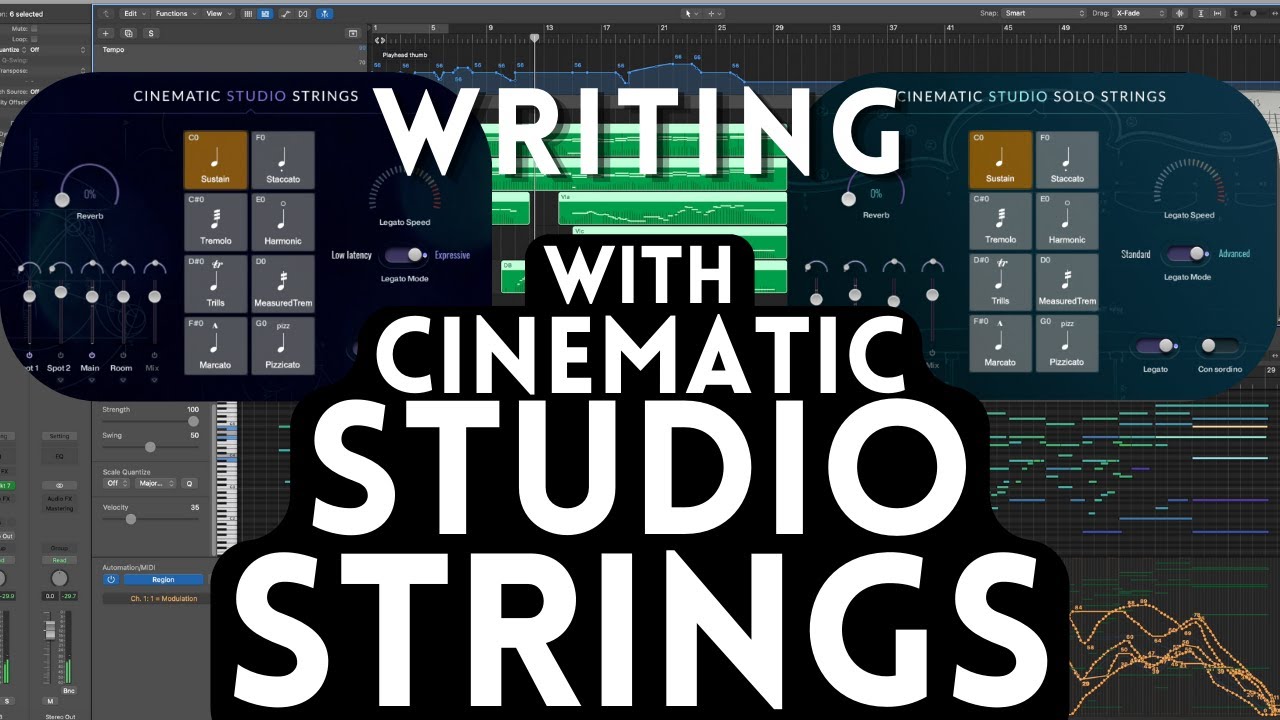Select Staccato articulation in Cinematic Studio Strings
1280x720 pixels.
click(283, 160)
